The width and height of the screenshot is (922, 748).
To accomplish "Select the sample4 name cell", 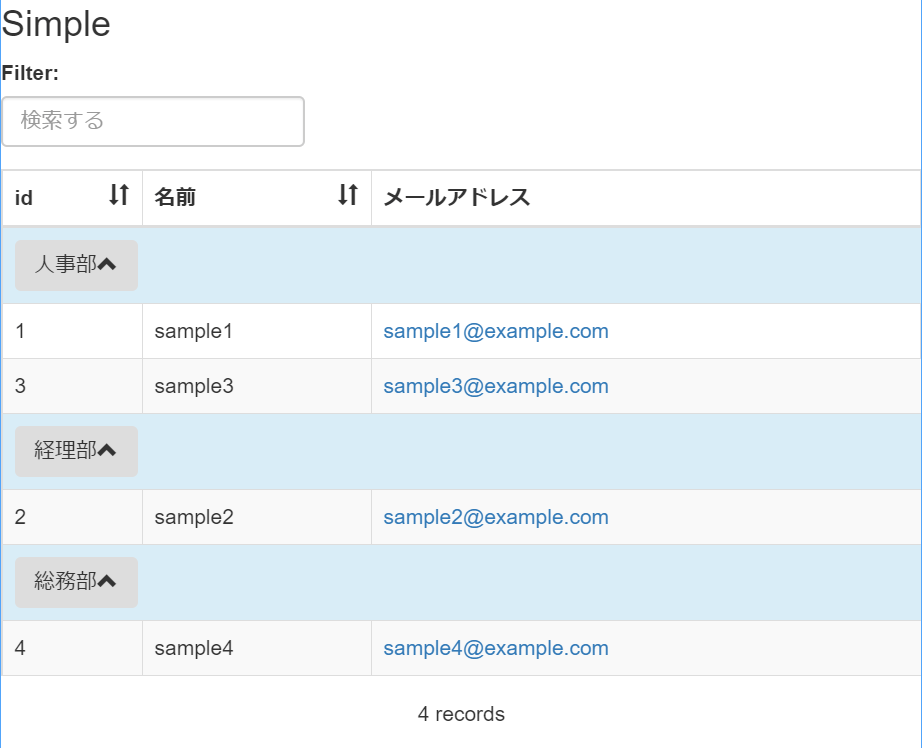I will [193, 648].
